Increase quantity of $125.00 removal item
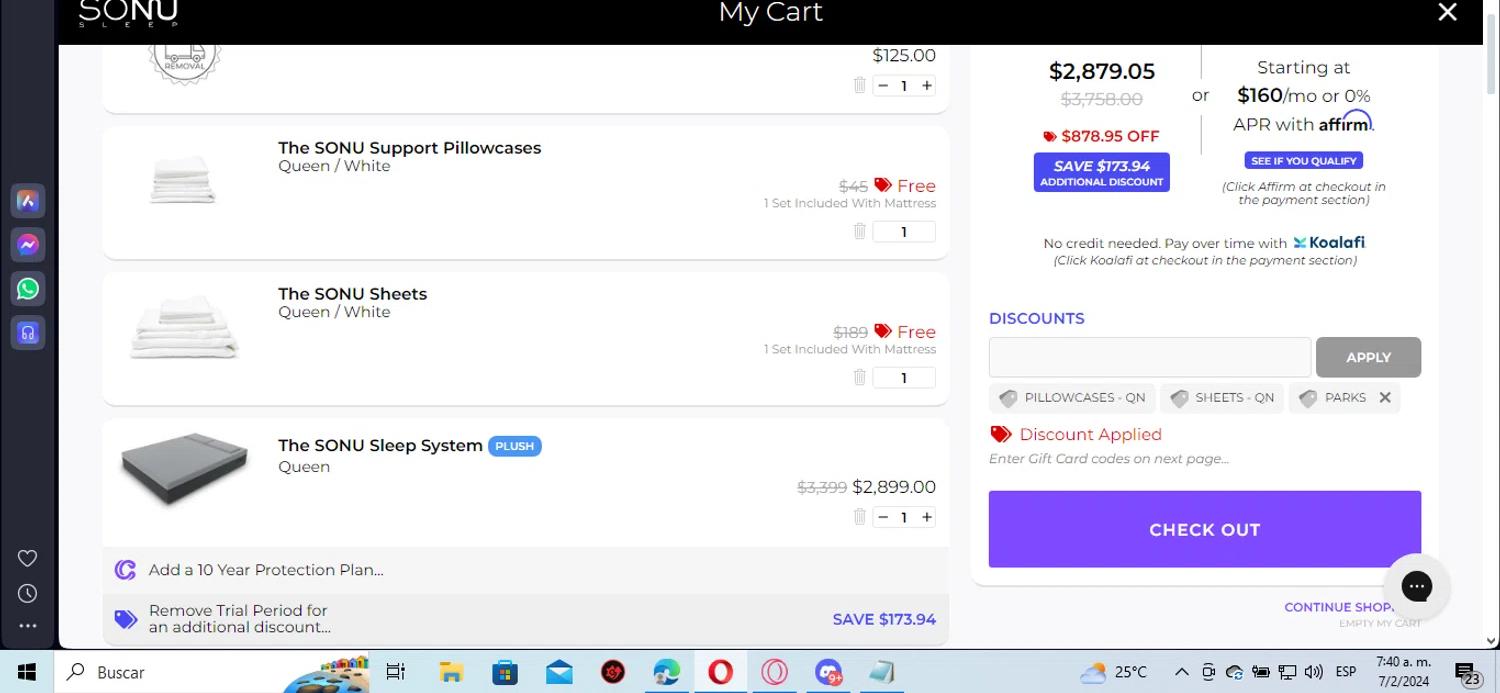 click(927, 86)
